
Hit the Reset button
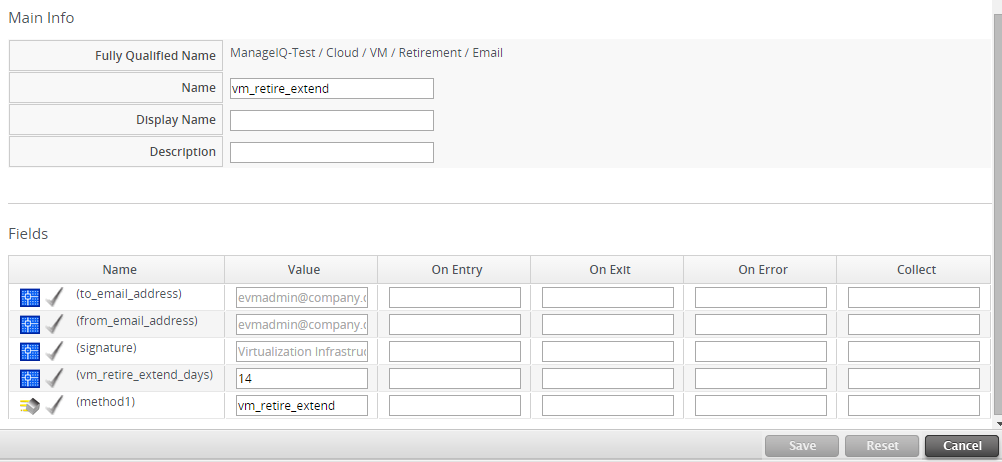[881, 446]
